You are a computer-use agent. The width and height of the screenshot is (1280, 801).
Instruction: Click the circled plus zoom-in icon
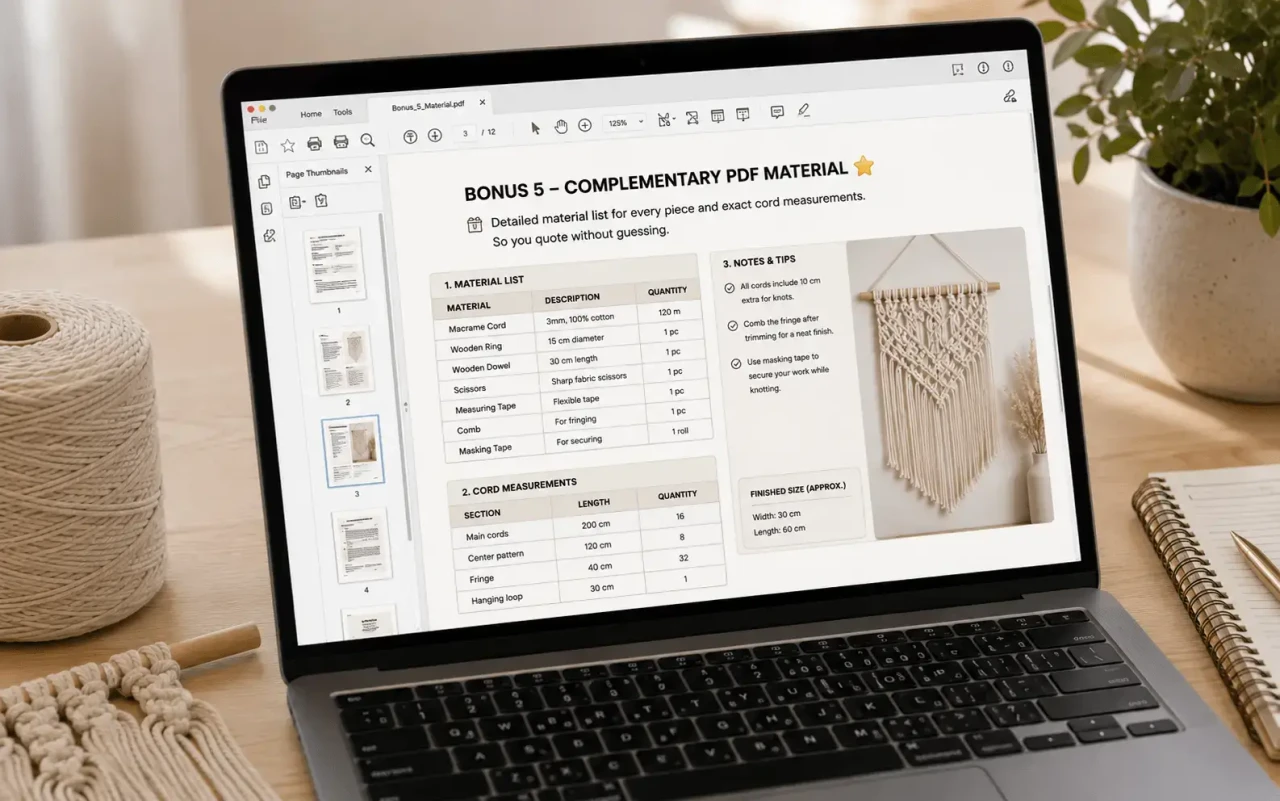(x=585, y=125)
